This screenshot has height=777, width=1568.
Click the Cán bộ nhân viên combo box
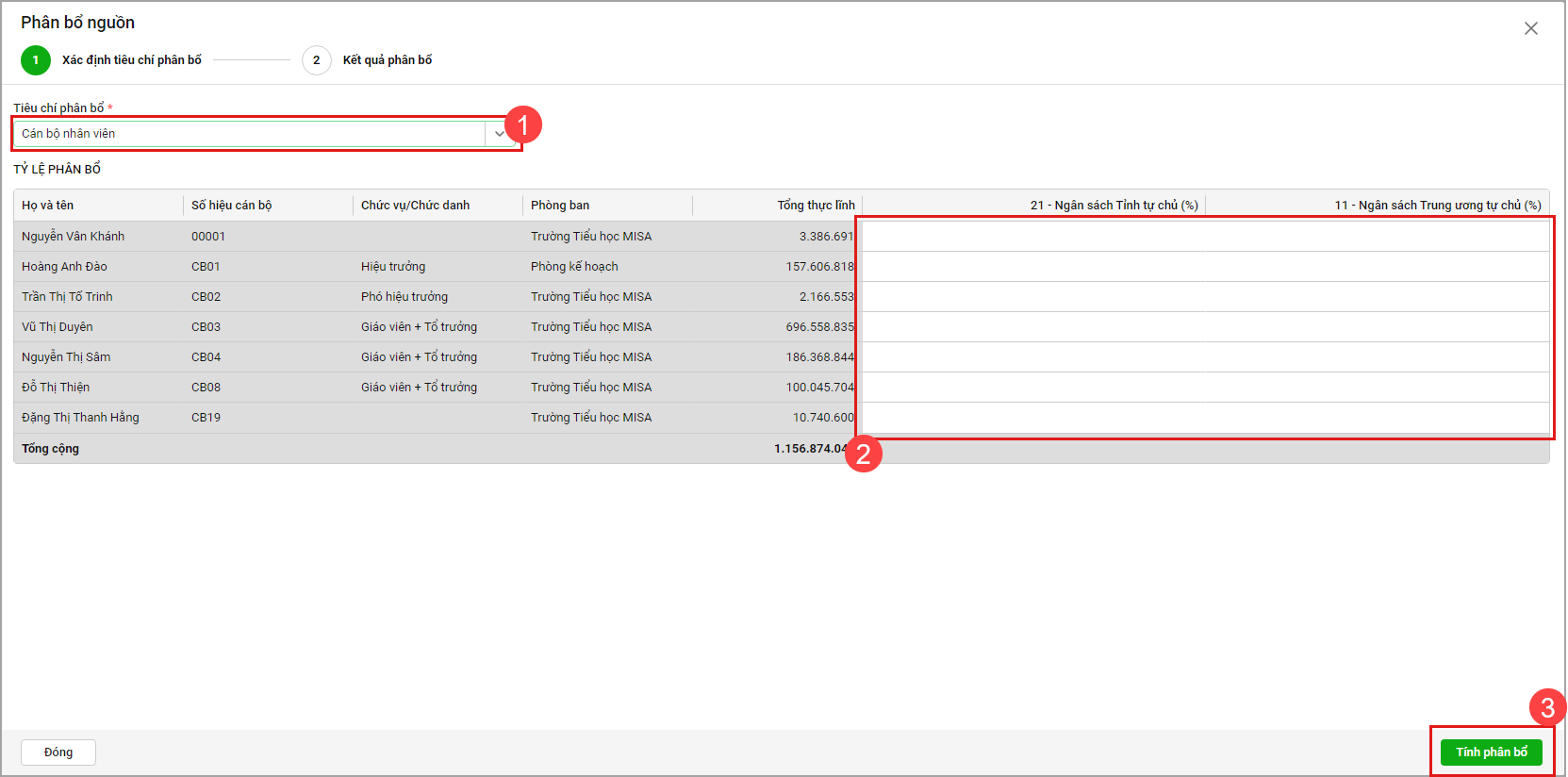250,134
